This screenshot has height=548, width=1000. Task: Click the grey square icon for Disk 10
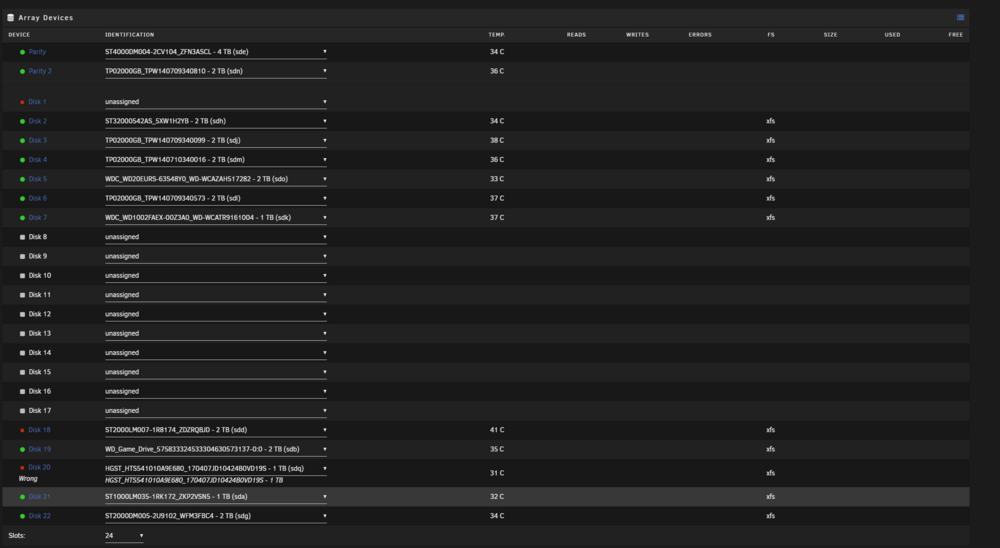pyautogui.click(x=22, y=276)
